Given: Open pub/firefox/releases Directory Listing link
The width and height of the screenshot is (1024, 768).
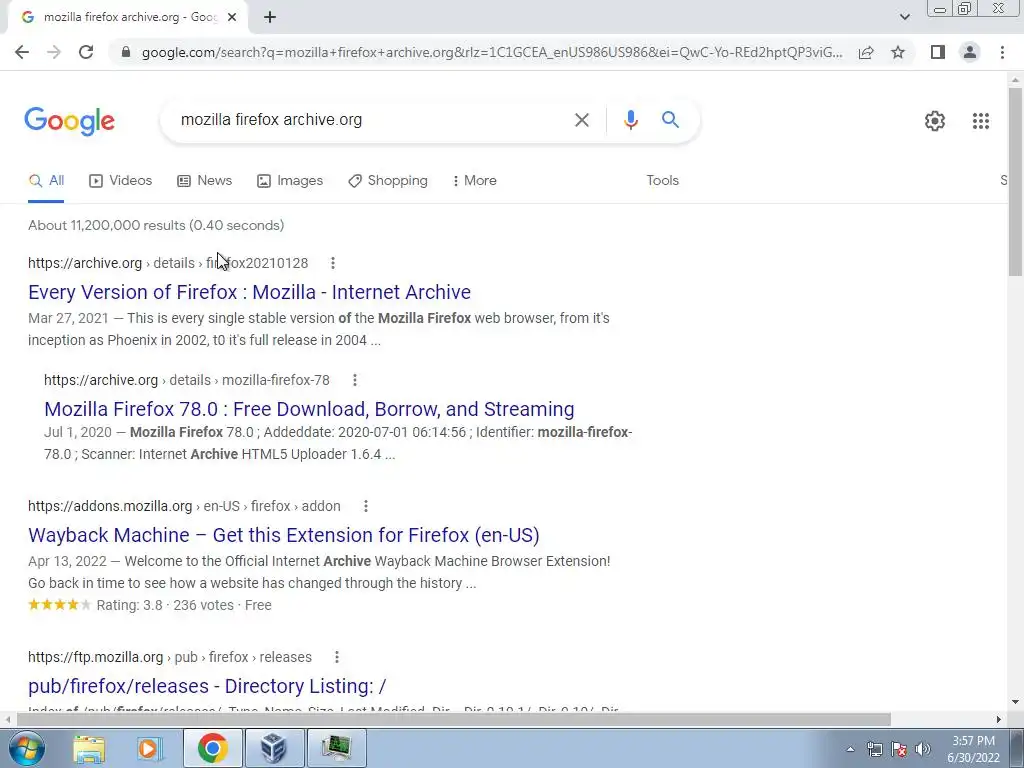Looking at the screenshot, I should (207, 686).
